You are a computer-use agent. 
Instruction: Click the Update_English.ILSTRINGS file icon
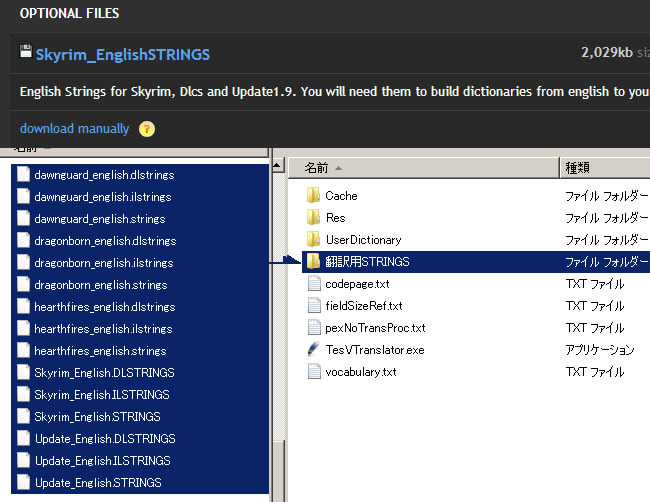[x=24, y=460]
